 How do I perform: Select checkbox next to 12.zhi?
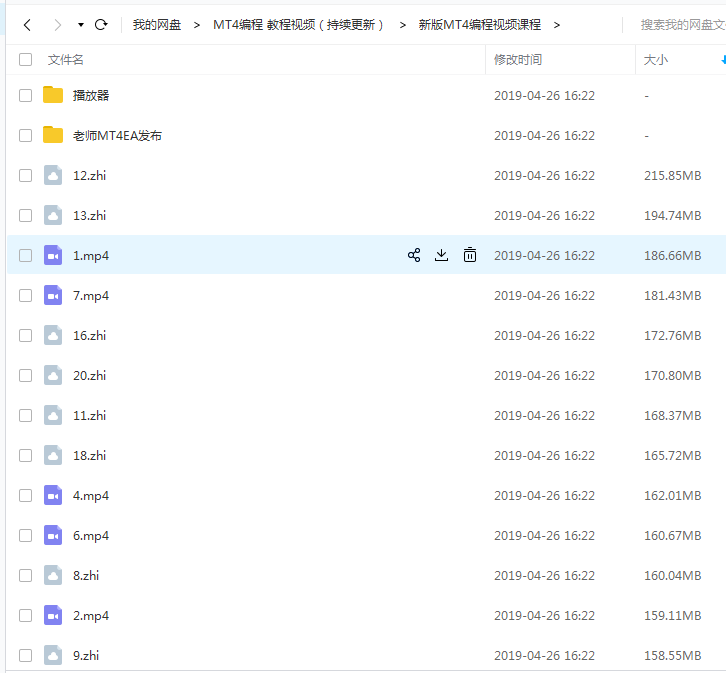pyautogui.click(x=25, y=175)
